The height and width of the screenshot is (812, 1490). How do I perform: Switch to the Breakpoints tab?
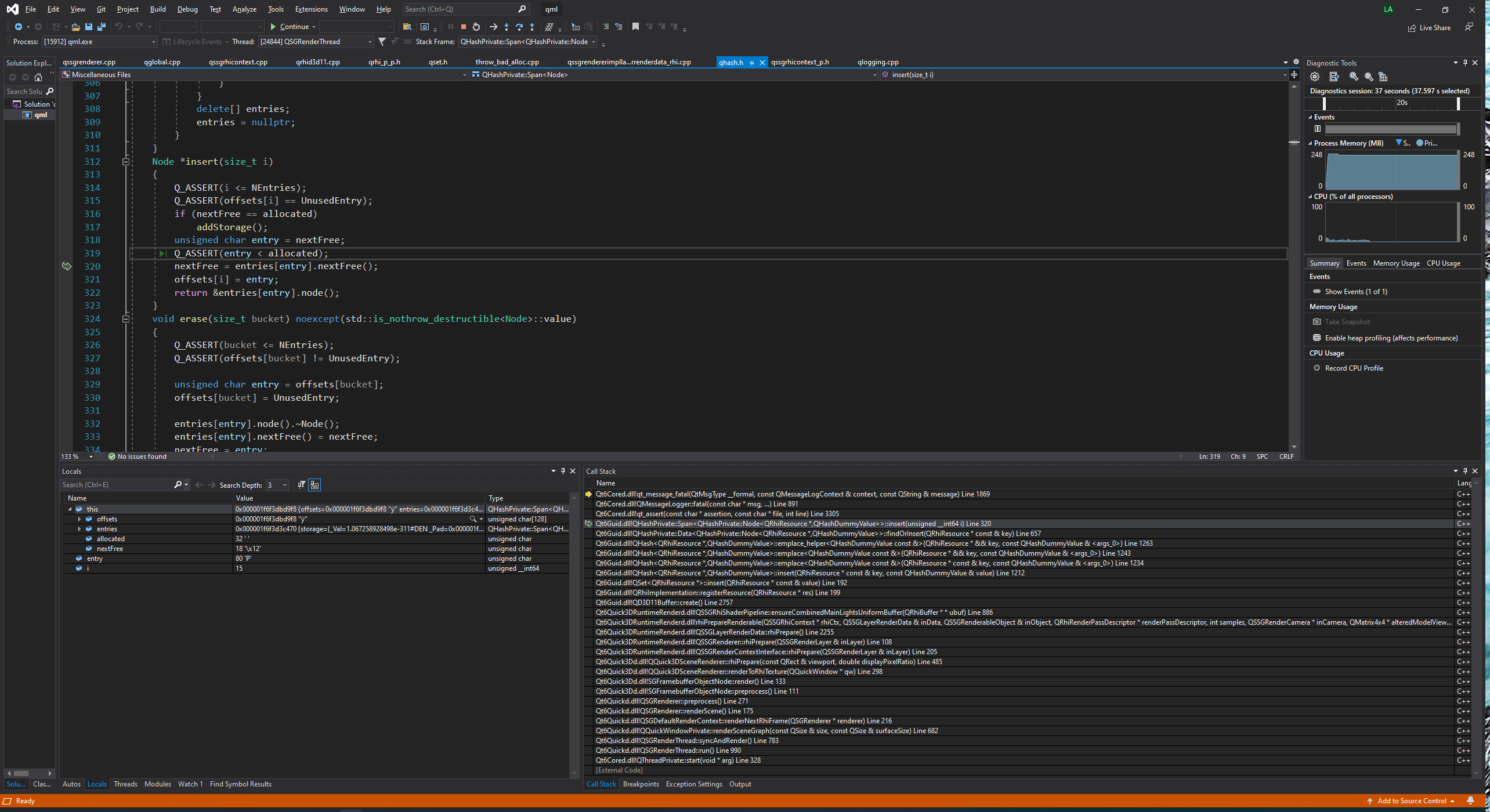641,784
